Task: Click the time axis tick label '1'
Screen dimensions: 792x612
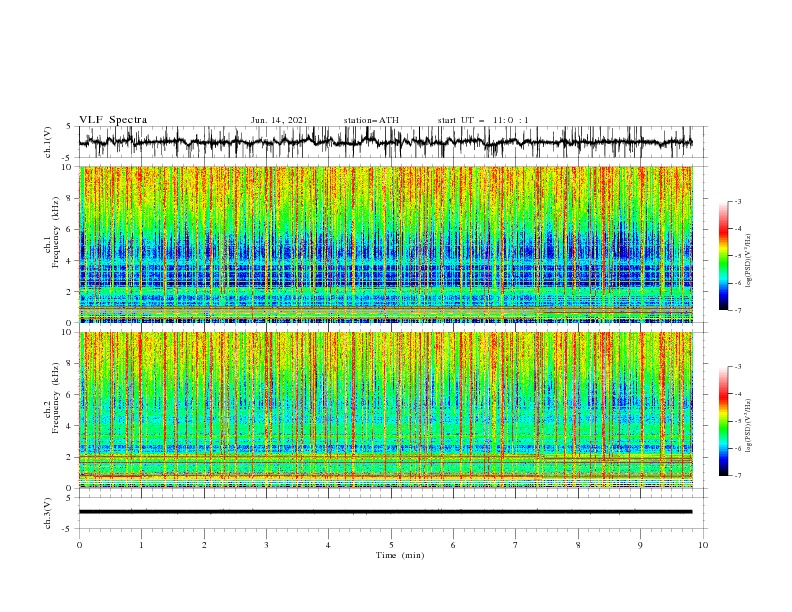Action: click(x=141, y=545)
